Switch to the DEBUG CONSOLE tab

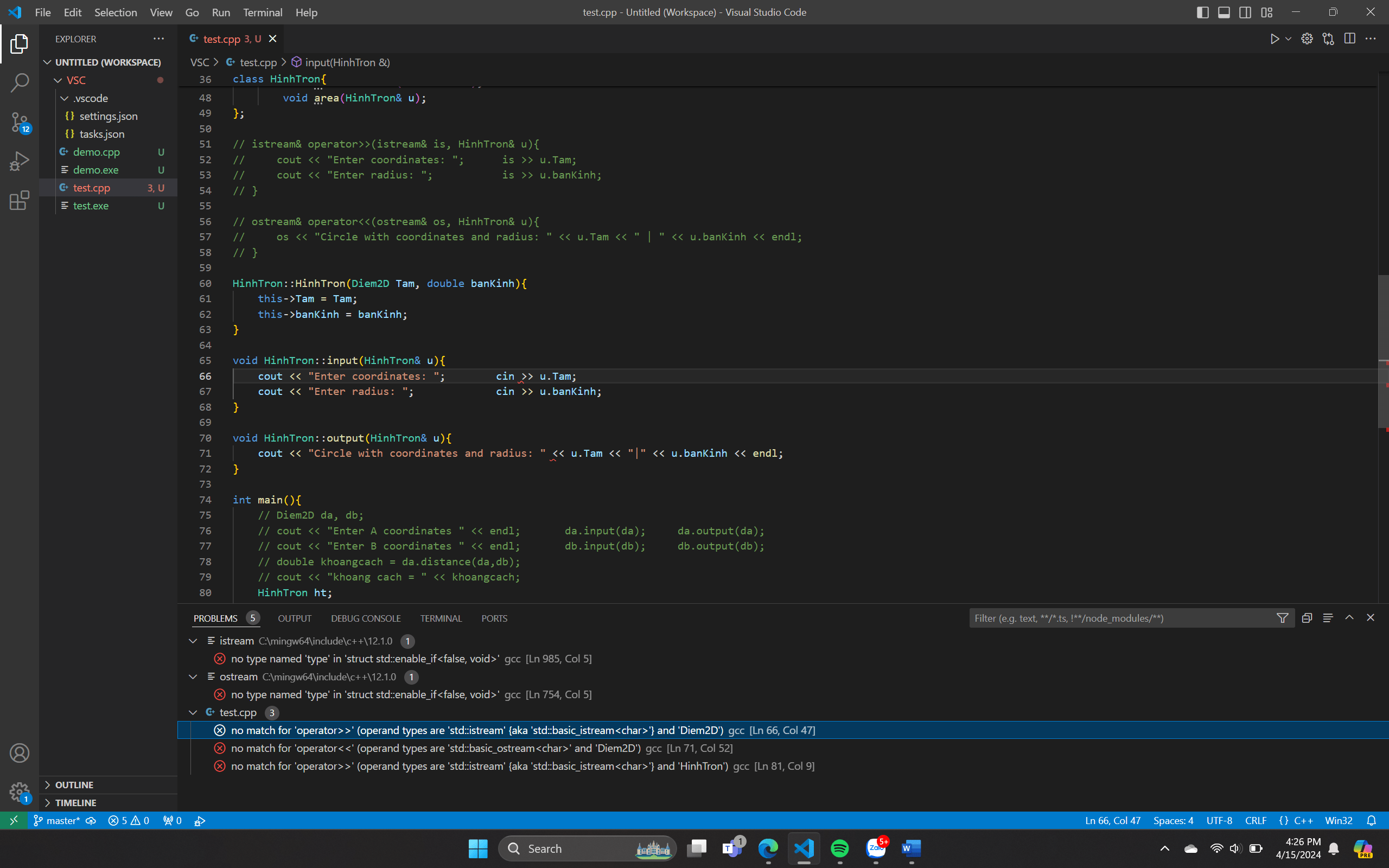[366, 618]
